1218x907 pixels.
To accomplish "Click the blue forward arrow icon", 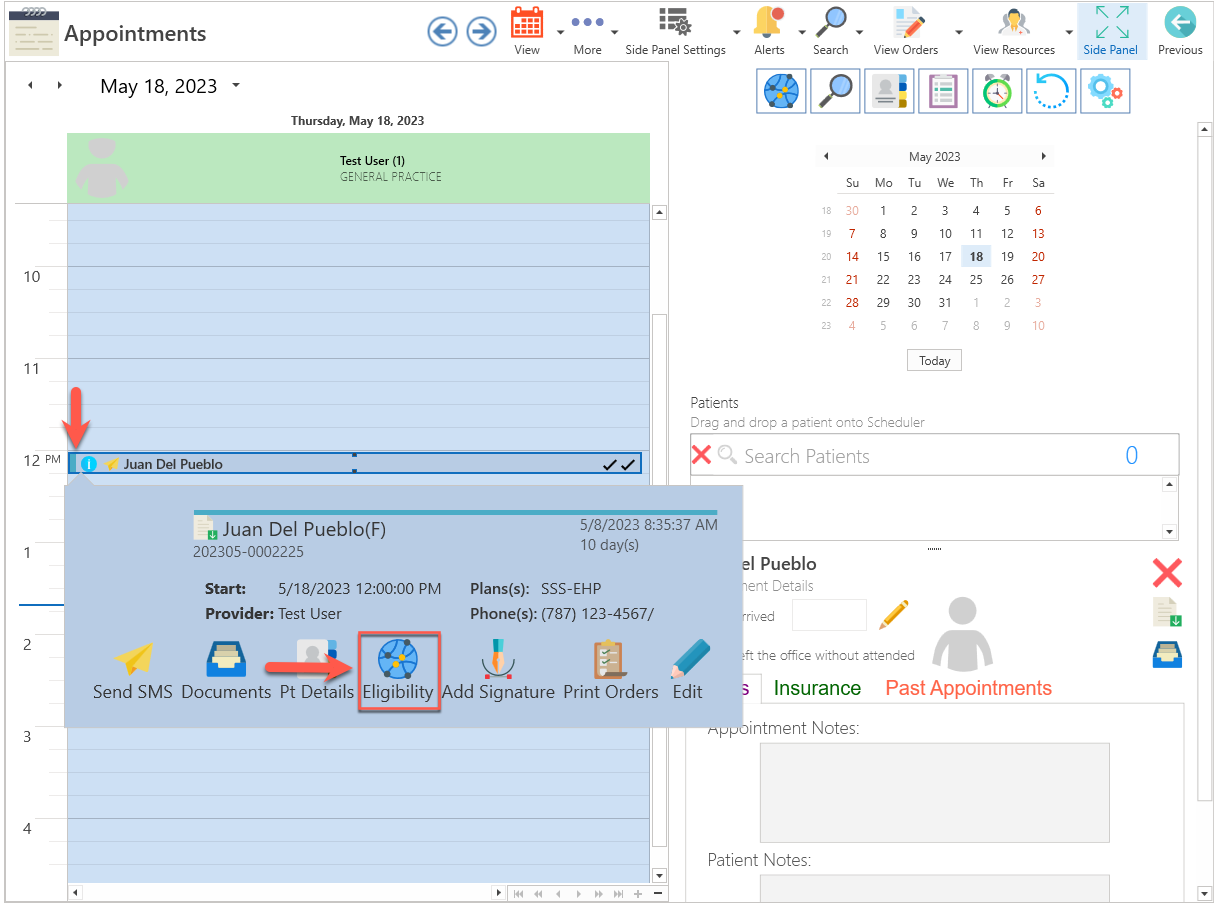I will [x=482, y=32].
